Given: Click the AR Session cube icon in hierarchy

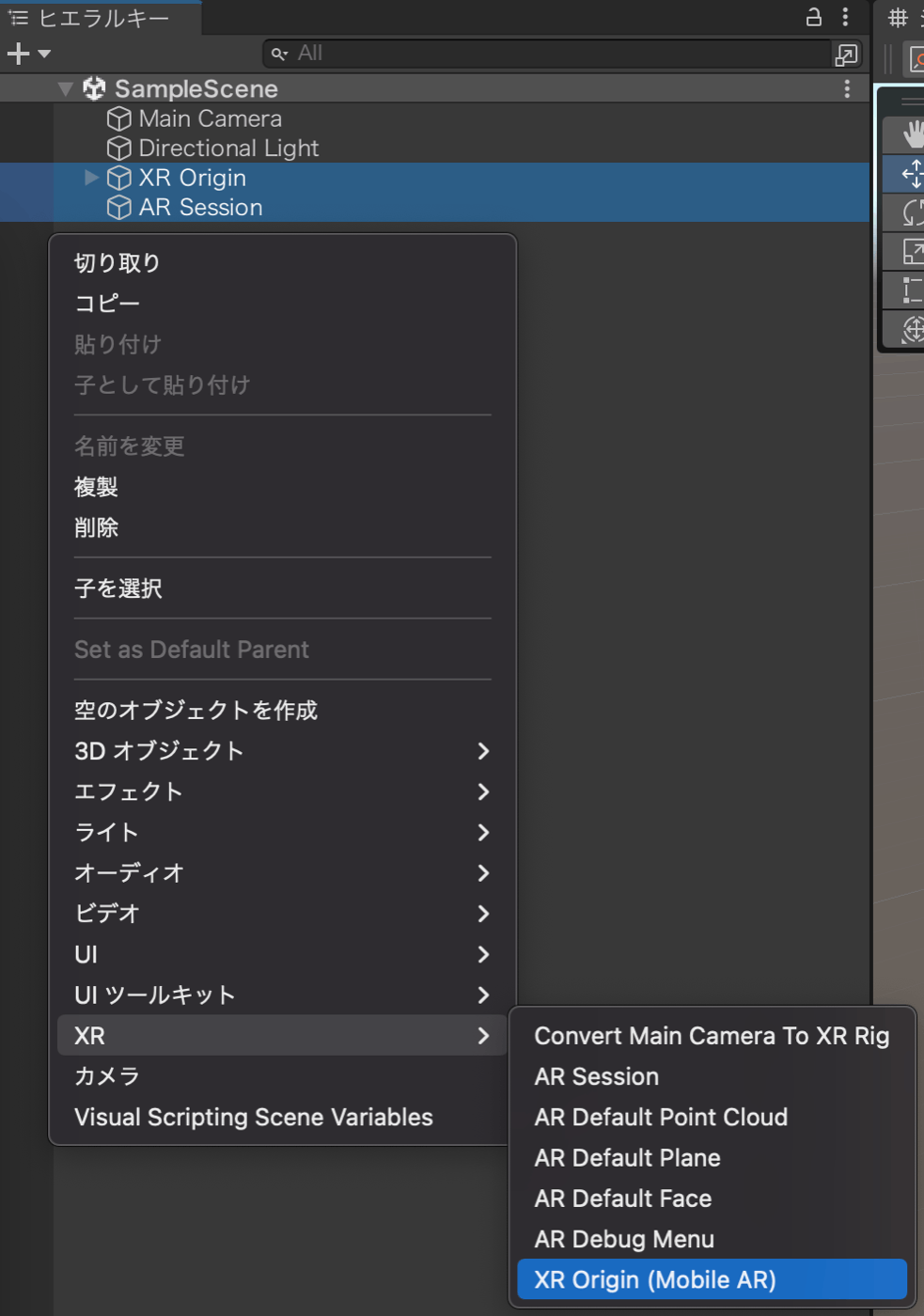Looking at the screenshot, I should 119,207.
